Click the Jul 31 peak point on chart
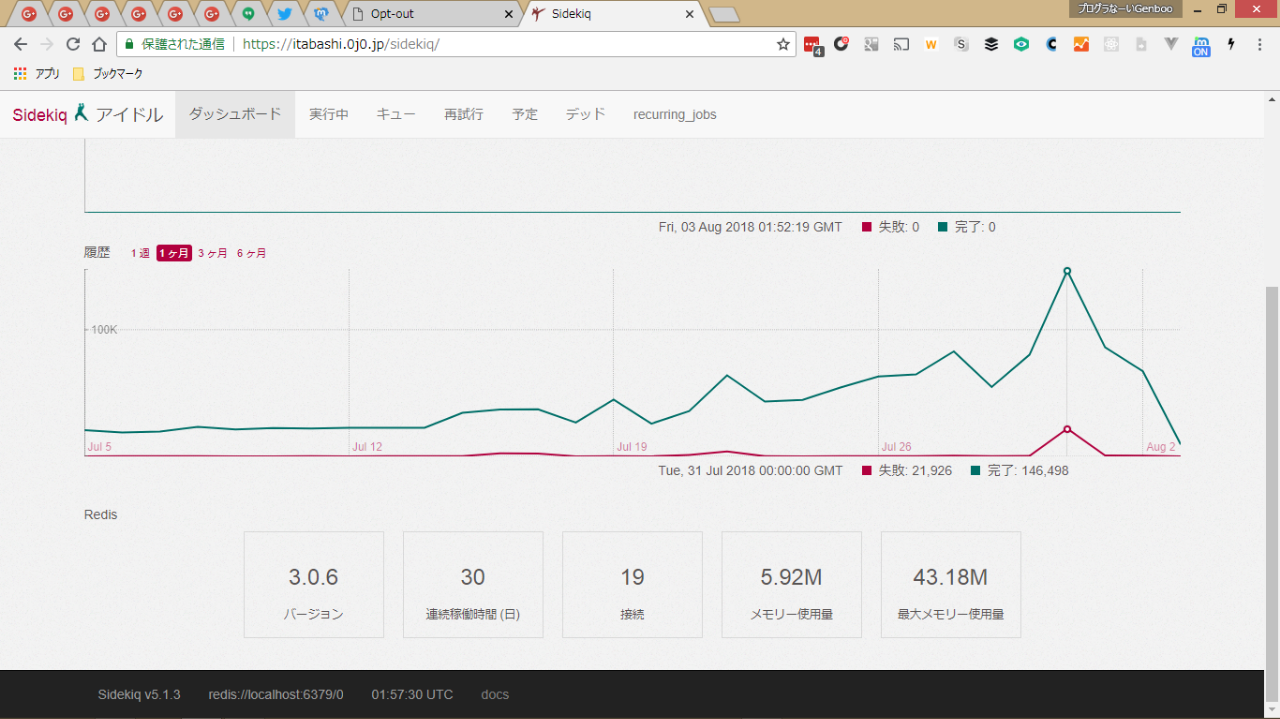 [1067, 271]
